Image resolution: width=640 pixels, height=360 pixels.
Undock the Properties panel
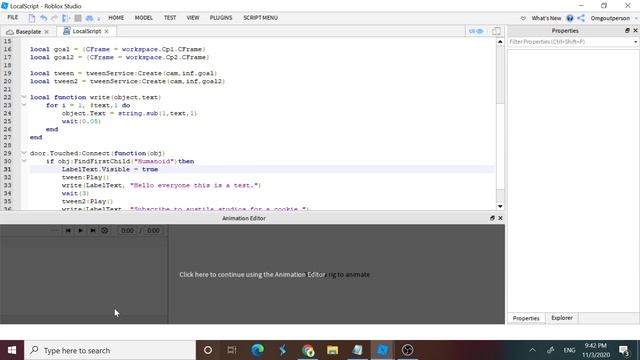tap(627, 31)
